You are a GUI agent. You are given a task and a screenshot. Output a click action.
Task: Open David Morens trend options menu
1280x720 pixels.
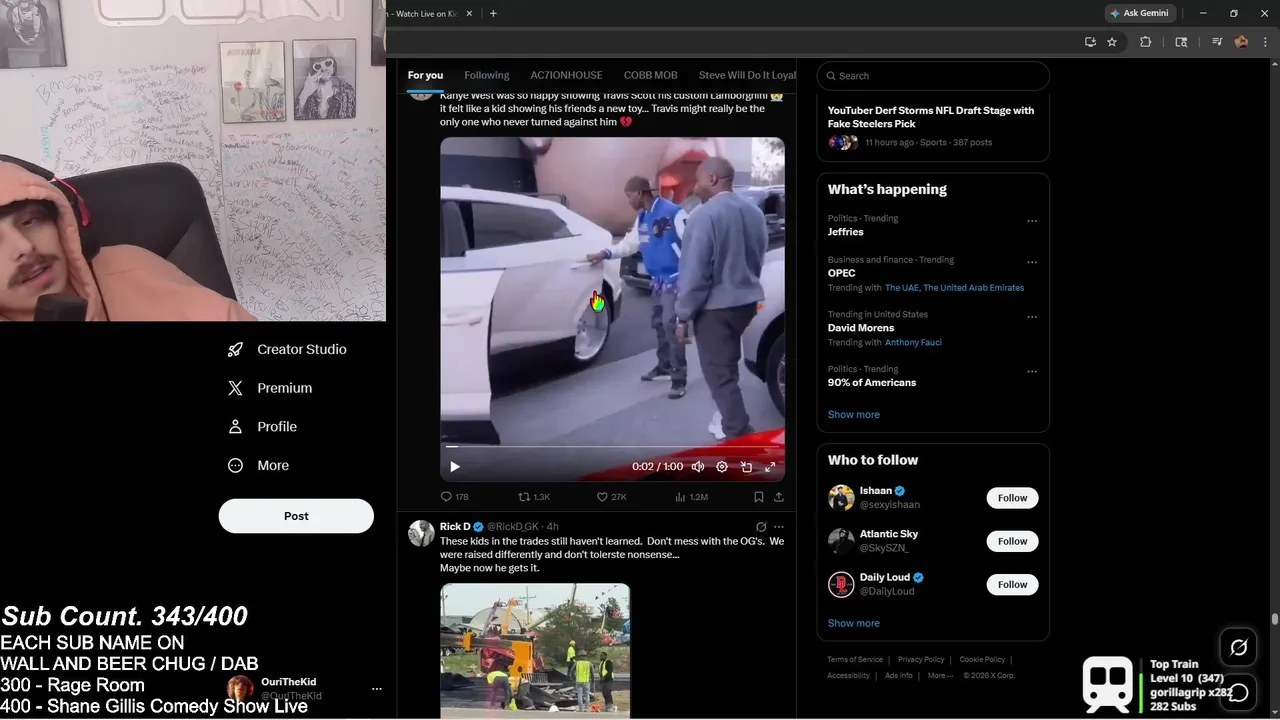1032,317
